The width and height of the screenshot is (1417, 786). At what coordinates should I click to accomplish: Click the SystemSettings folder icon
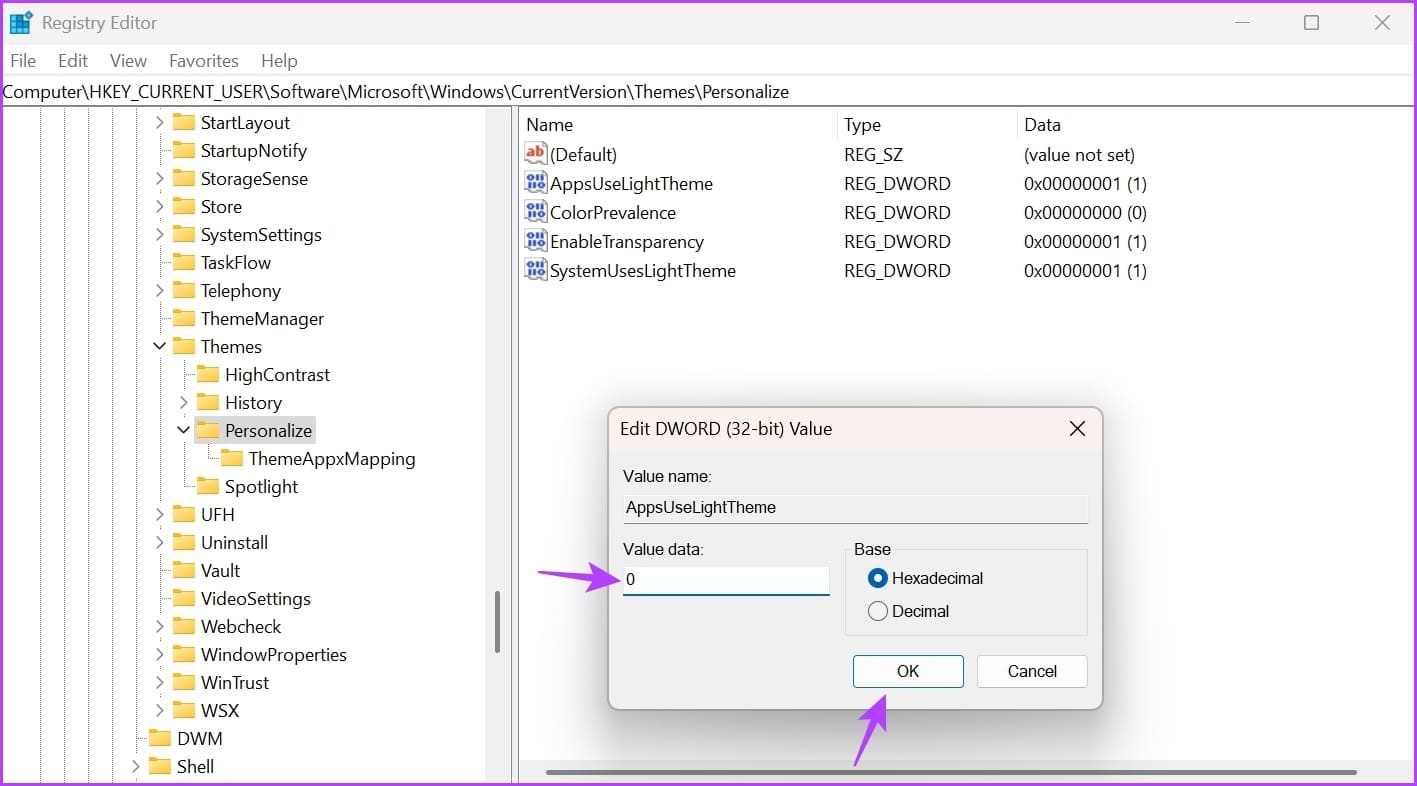pyautogui.click(x=184, y=234)
